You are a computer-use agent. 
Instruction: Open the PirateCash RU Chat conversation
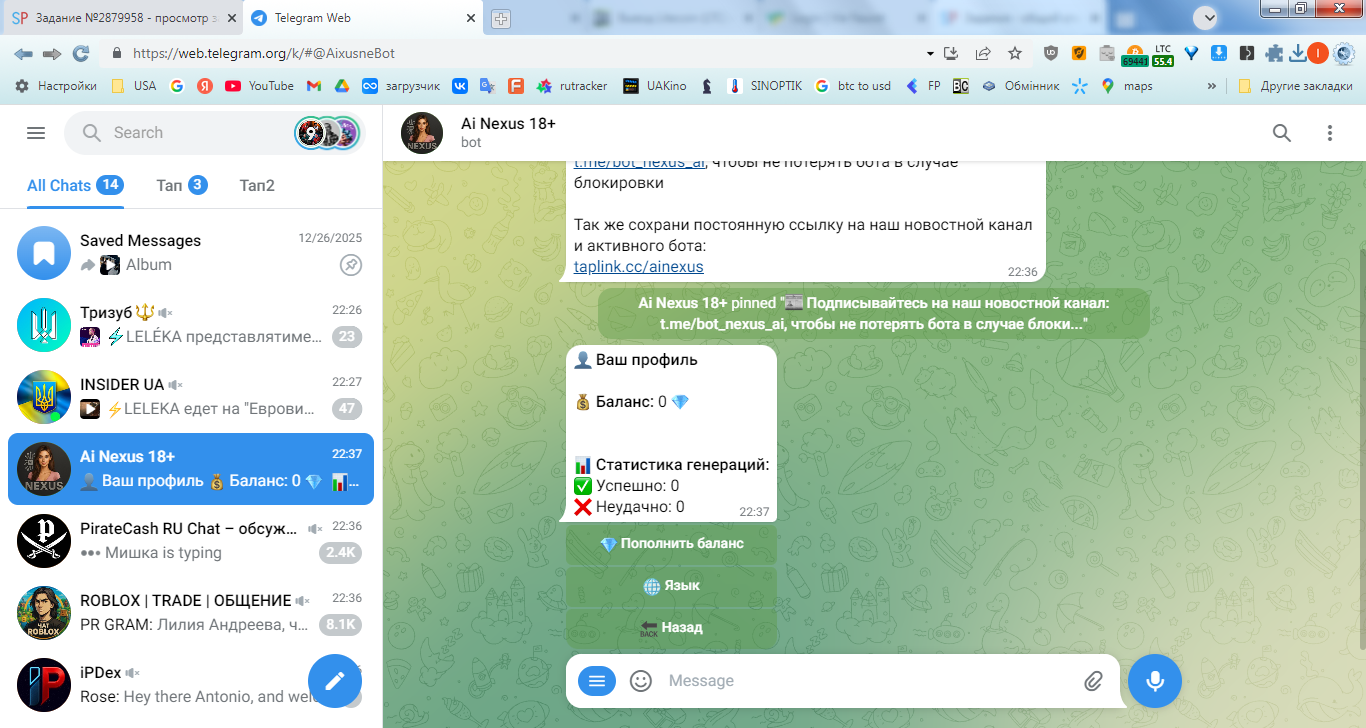click(x=191, y=541)
